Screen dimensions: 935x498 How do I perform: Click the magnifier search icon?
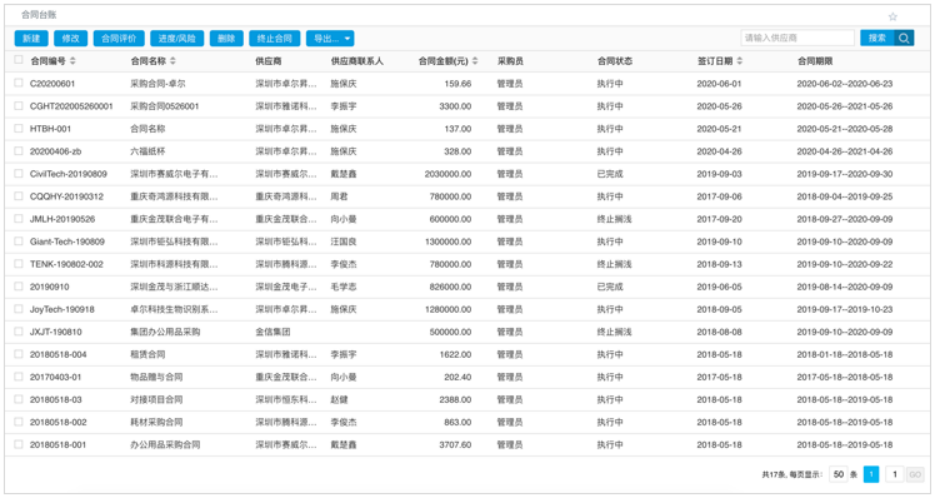(x=903, y=38)
